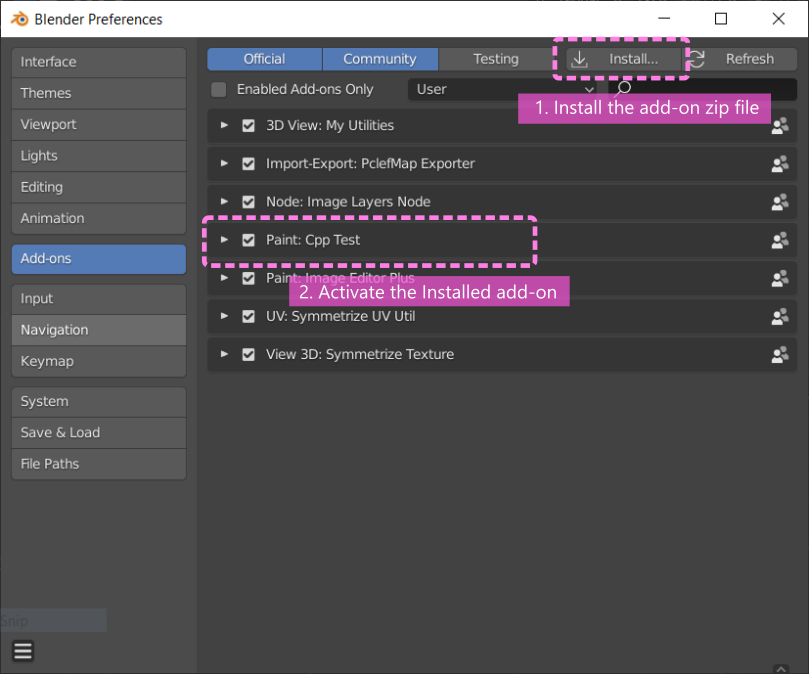Disable the Node: Image Layers Node add-on
The image size is (809, 674).
coord(248,202)
